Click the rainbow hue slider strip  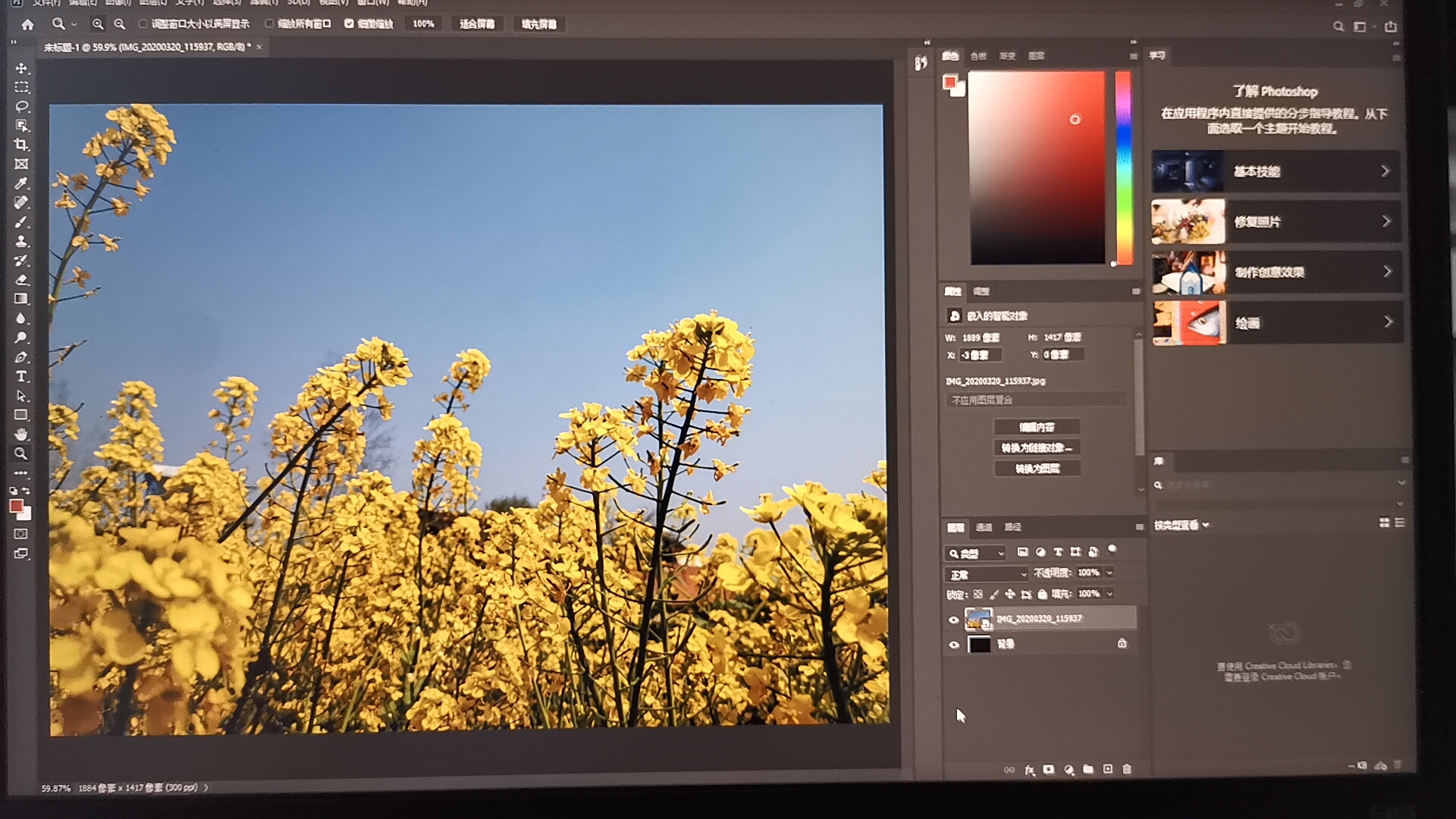(1123, 167)
